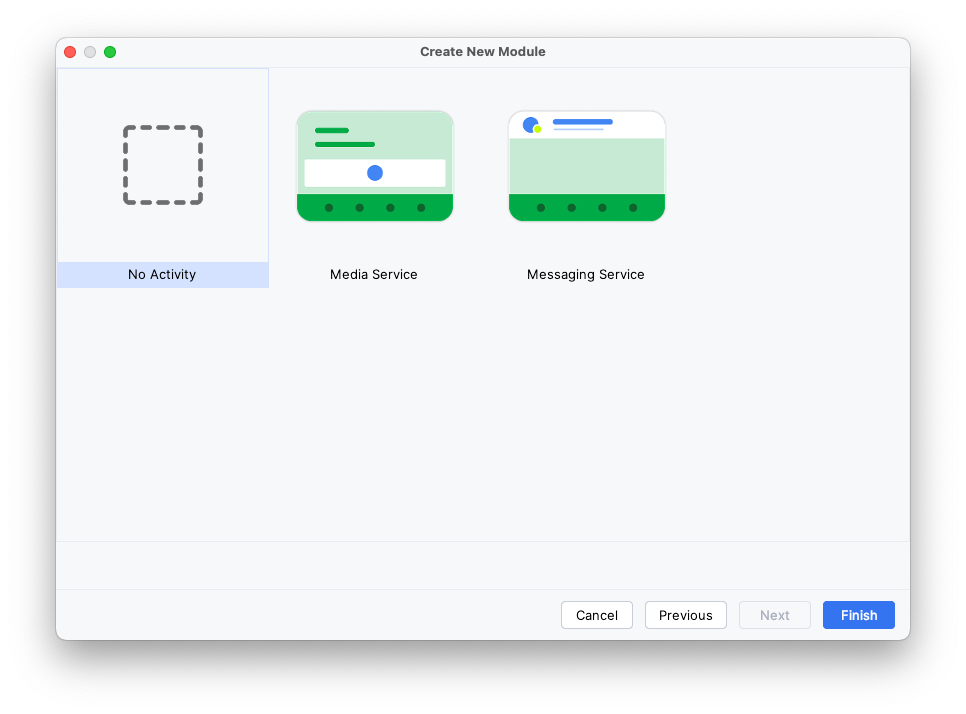
Task: Click the Create New Module title bar
Action: tap(483, 51)
